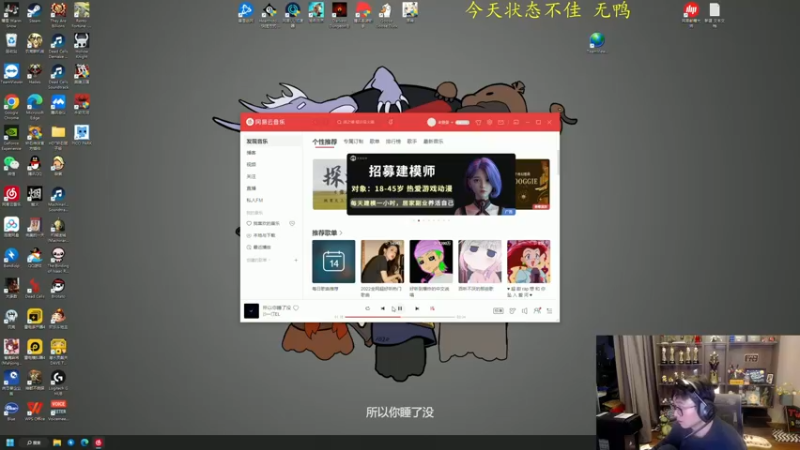Switch to mini player mode icon
Image resolution: width=800 pixels, height=450 pixels.
coord(516,122)
